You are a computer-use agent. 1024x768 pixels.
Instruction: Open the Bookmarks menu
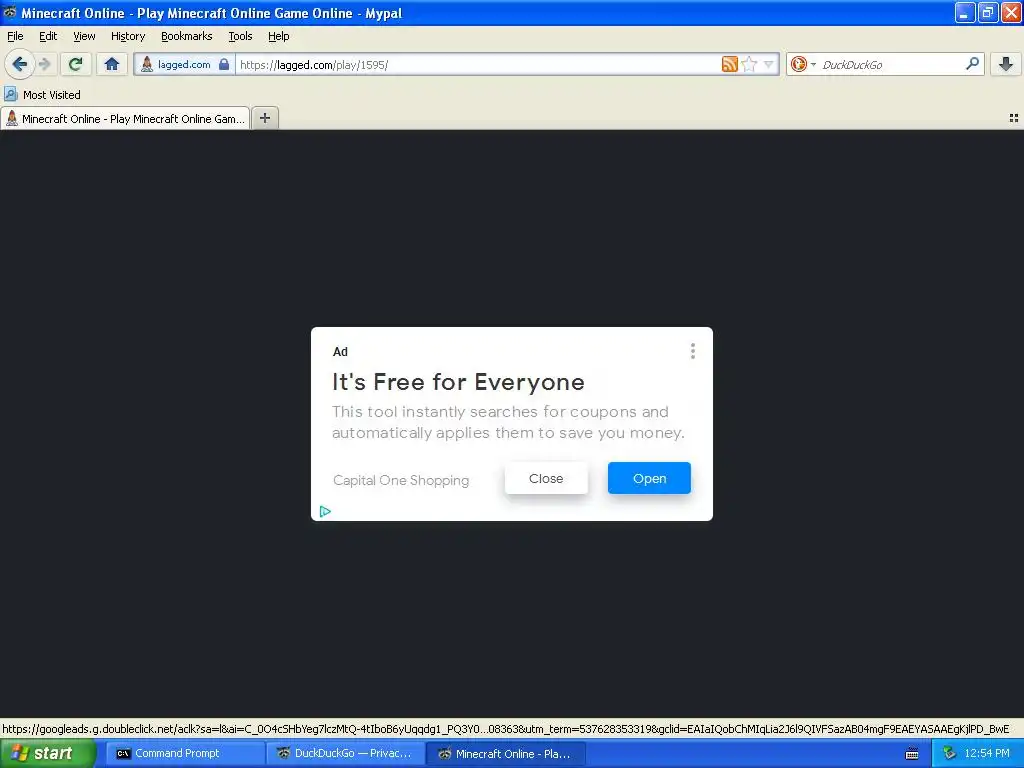tap(187, 36)
